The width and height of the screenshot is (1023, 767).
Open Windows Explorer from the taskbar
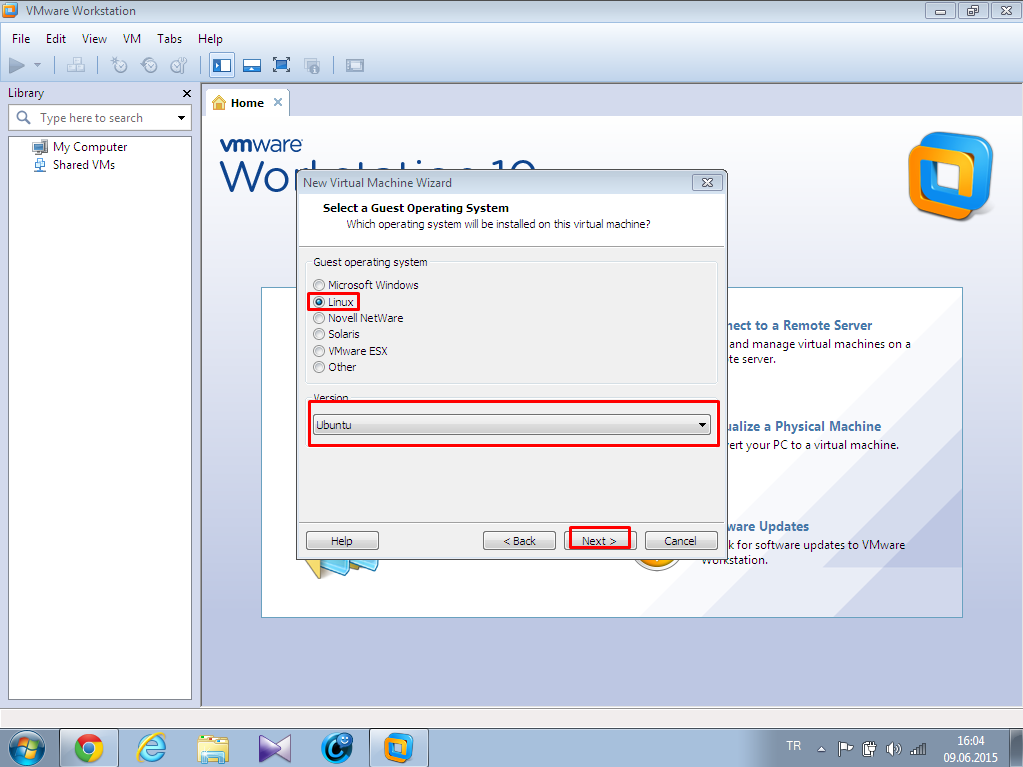213,747
